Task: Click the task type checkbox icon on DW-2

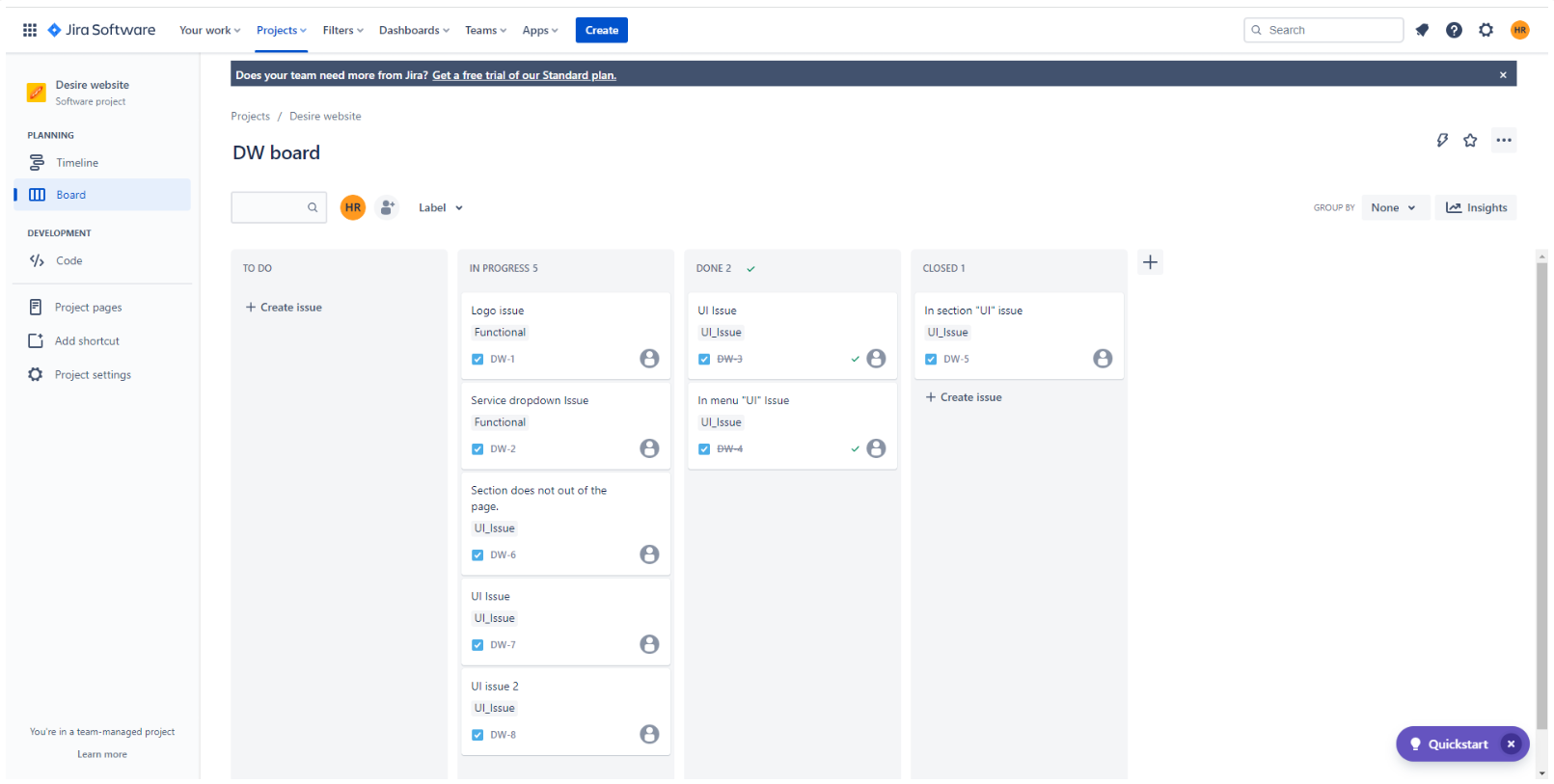Action: click(x=477, y=448)
